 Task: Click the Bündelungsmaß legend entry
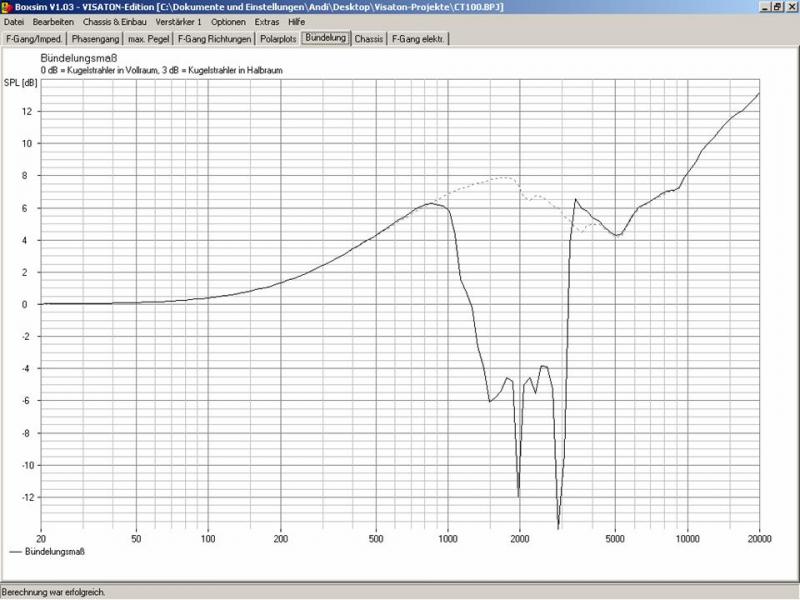(x=47, y=552)
